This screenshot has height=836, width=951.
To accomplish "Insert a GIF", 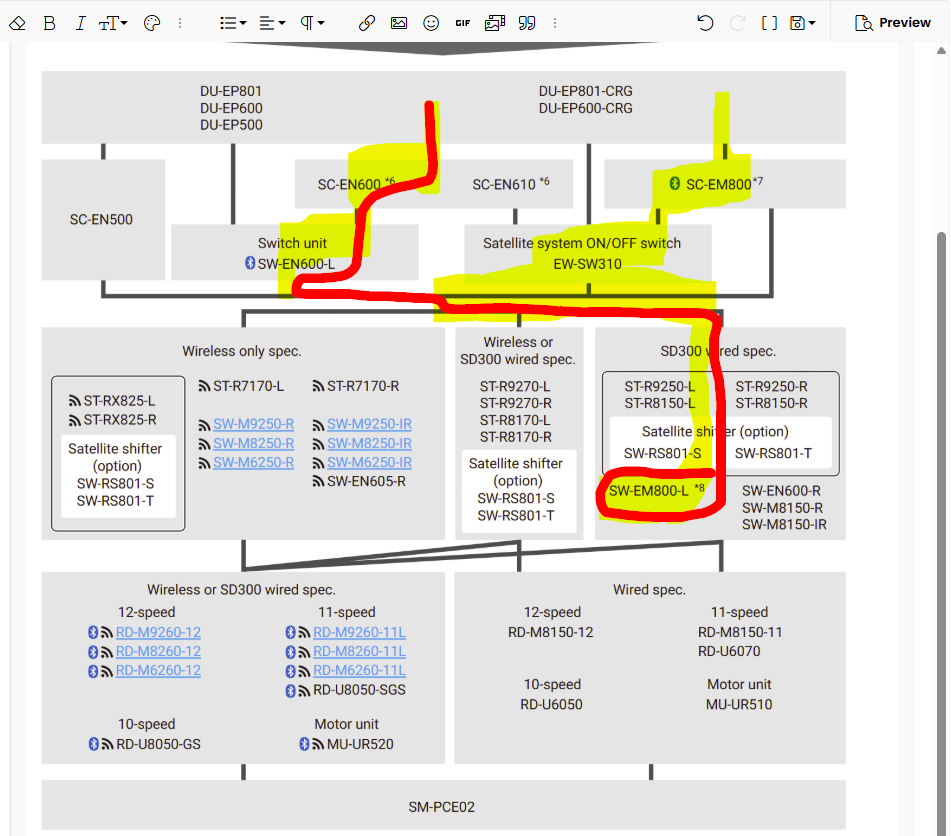I will (463, 23).
